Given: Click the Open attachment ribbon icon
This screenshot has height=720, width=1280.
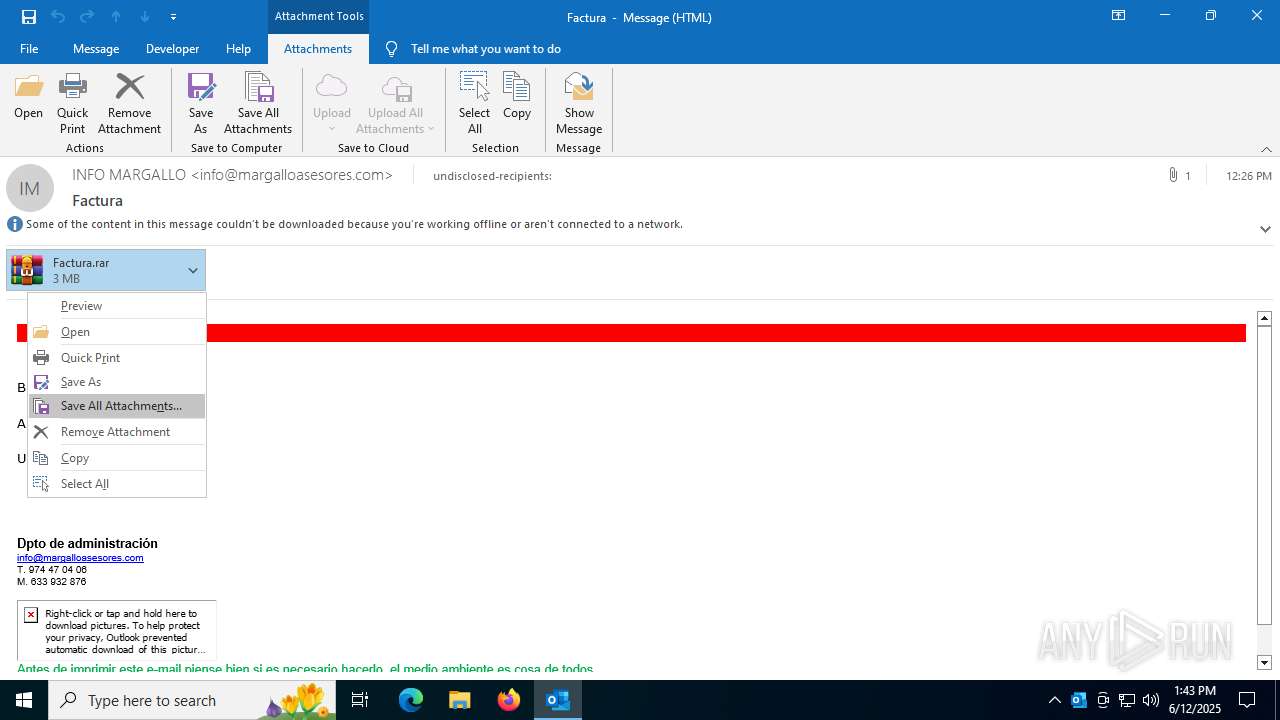Looking at the screenshot, I should coord(28,97).
